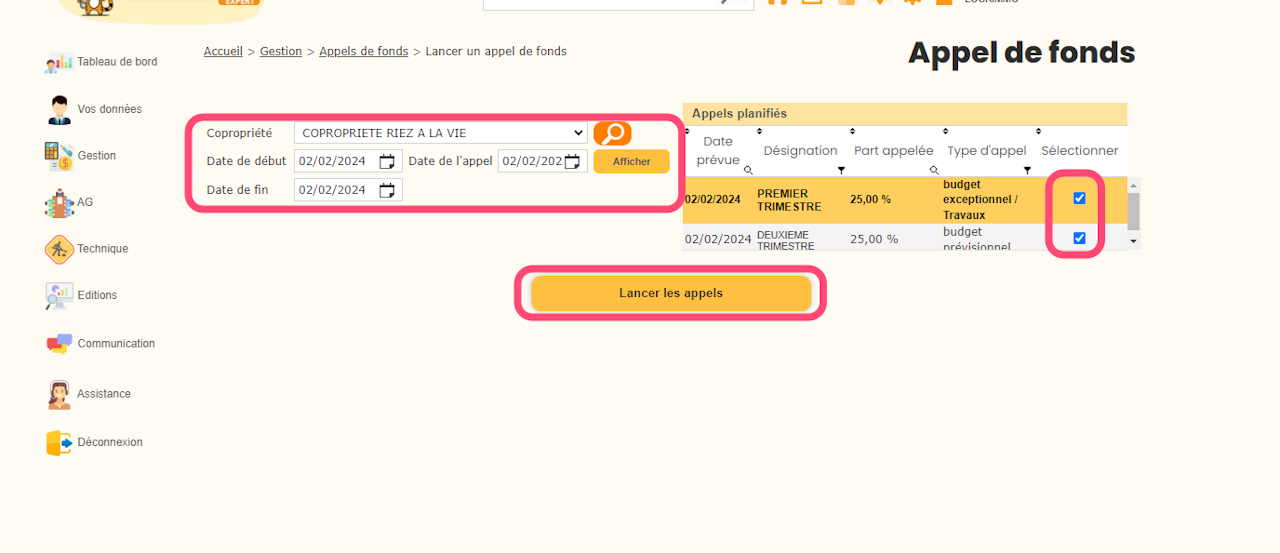Click the orange magnifier search button
The image size is (1280, 553).
(612, 133)
